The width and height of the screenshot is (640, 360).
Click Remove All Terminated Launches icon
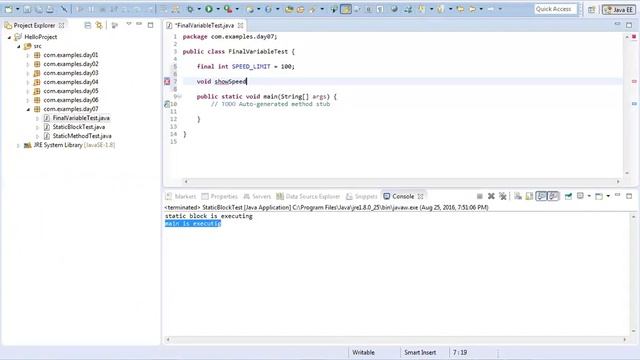[503, 196]
